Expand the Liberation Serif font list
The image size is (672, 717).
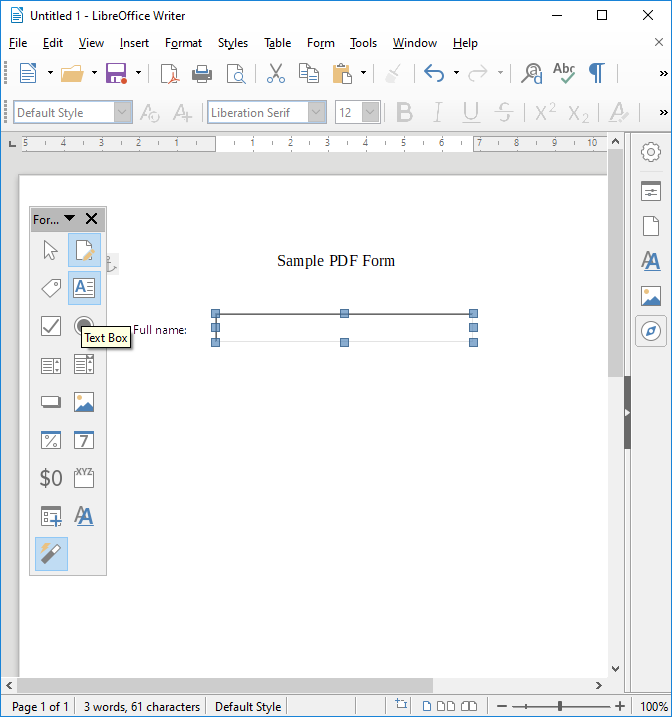317,113
